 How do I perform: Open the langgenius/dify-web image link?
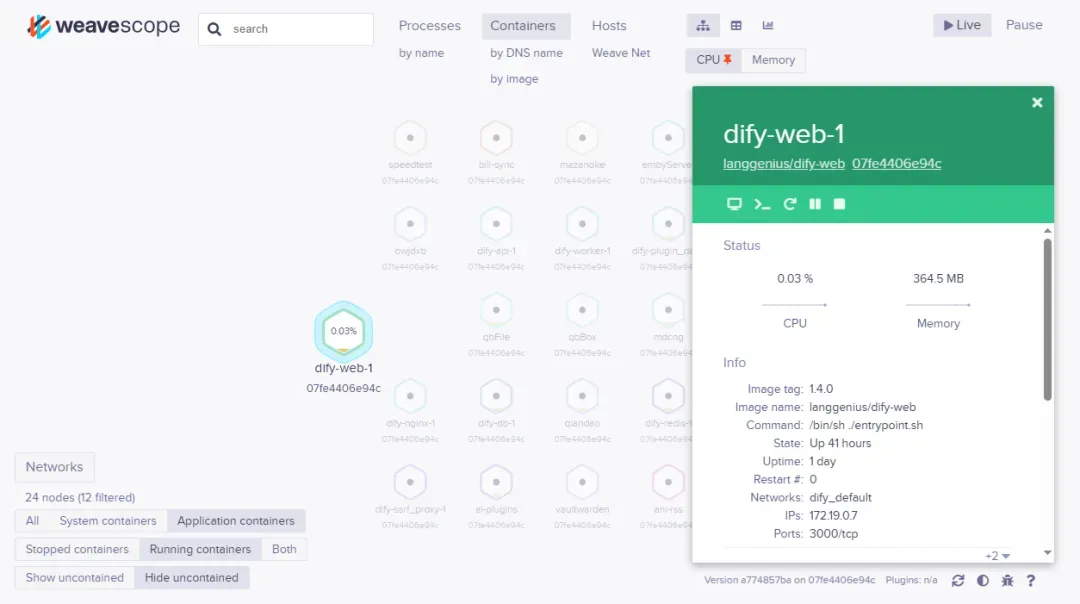click(784, 163)
